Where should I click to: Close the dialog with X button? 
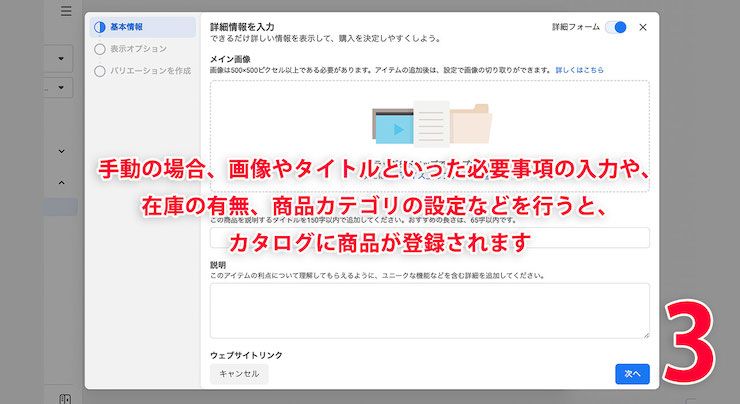tap(643, 27)
